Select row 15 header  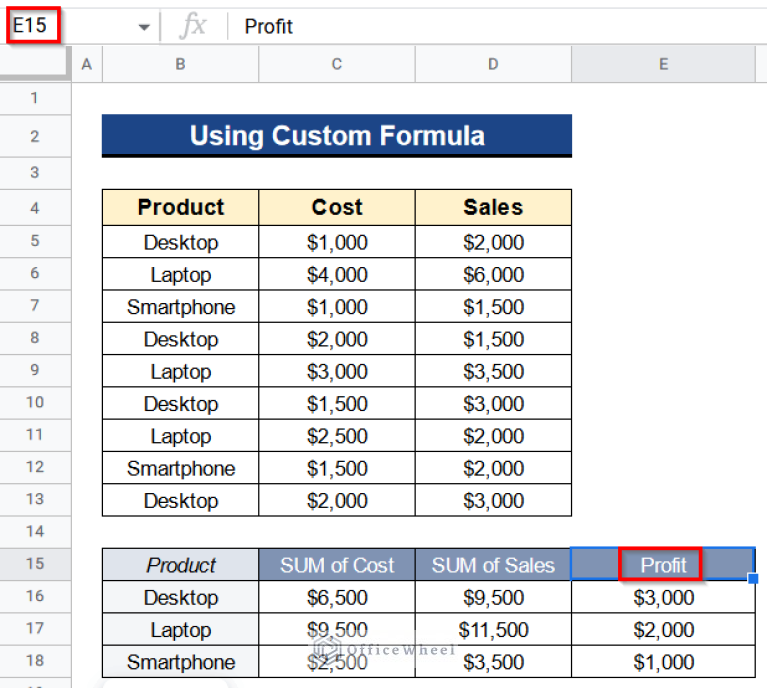pyautogui.click(x=35, y=564)
